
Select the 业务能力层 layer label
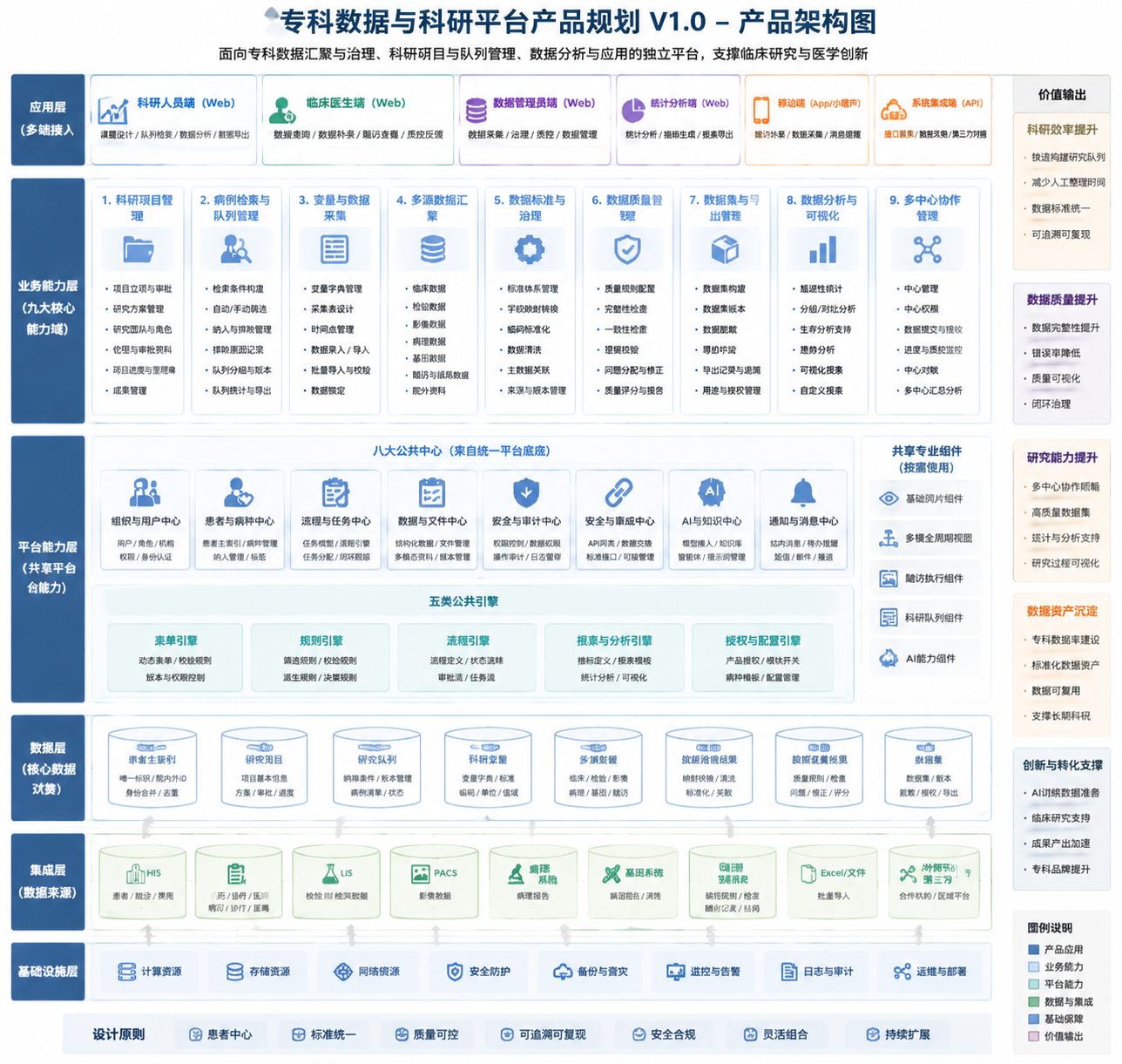[48, 301]
